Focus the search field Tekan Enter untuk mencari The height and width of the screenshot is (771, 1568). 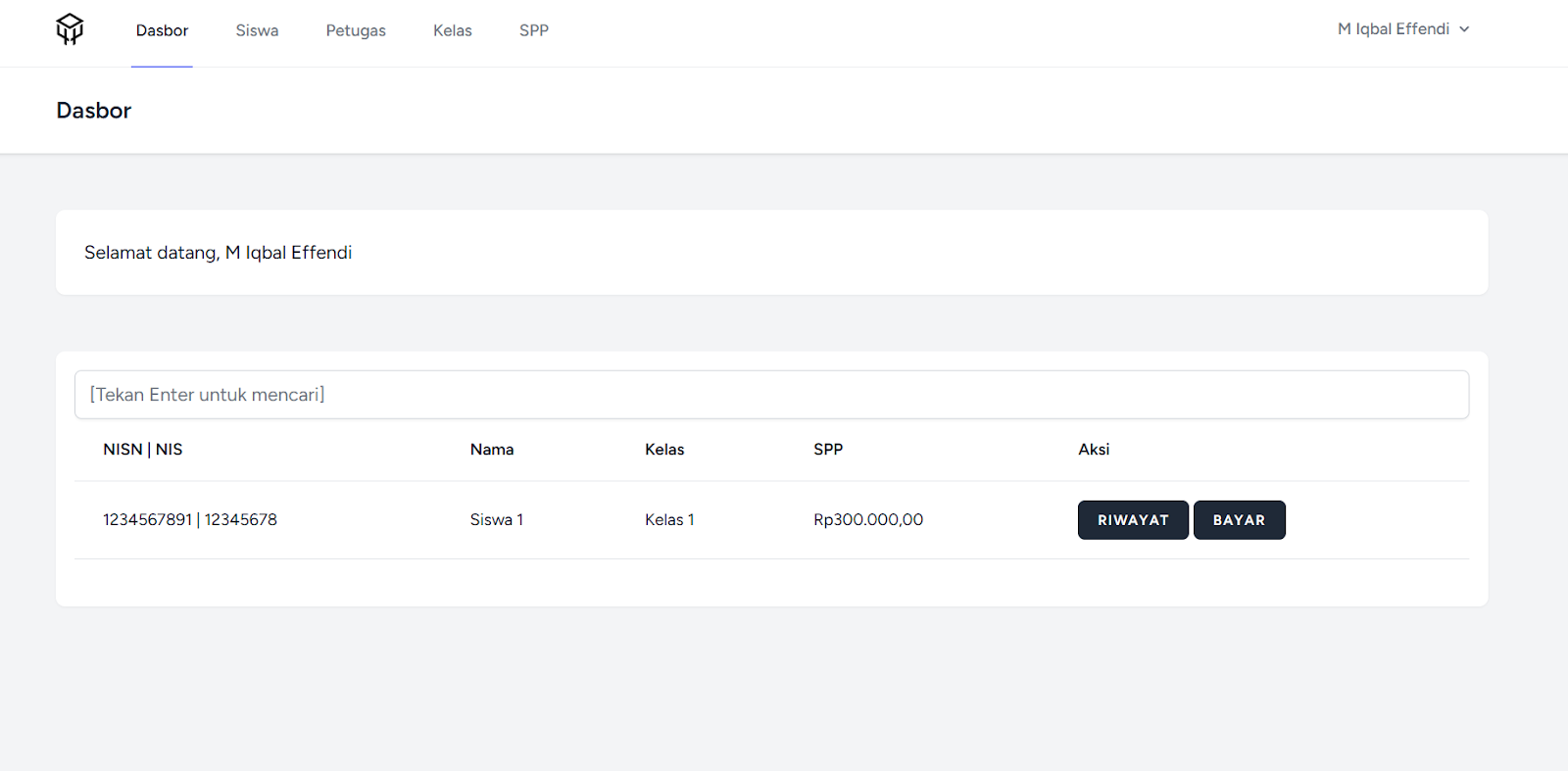point(771,395)
